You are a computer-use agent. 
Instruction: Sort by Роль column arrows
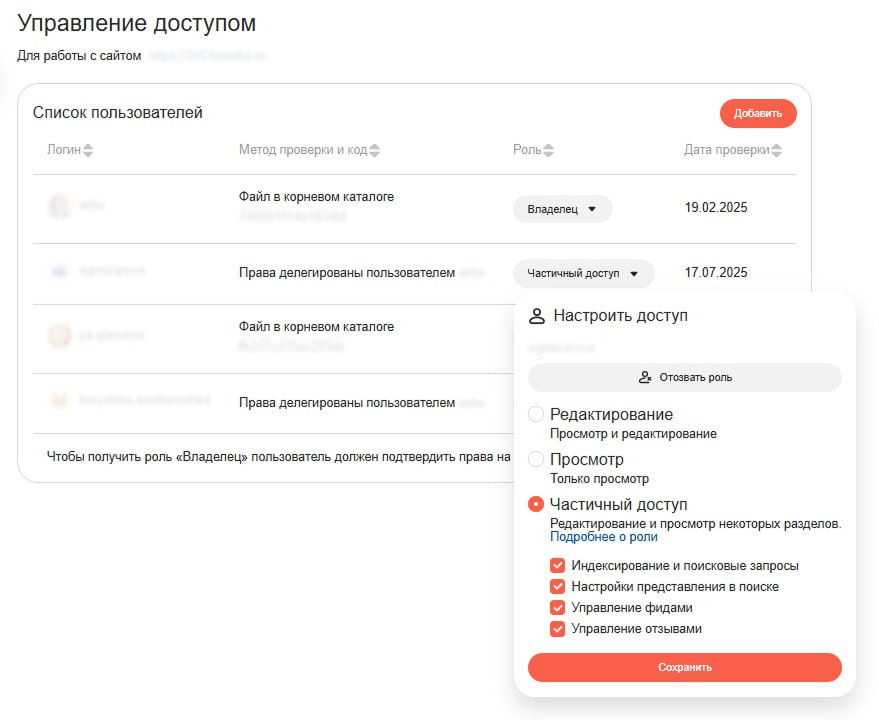click(548, 151)
